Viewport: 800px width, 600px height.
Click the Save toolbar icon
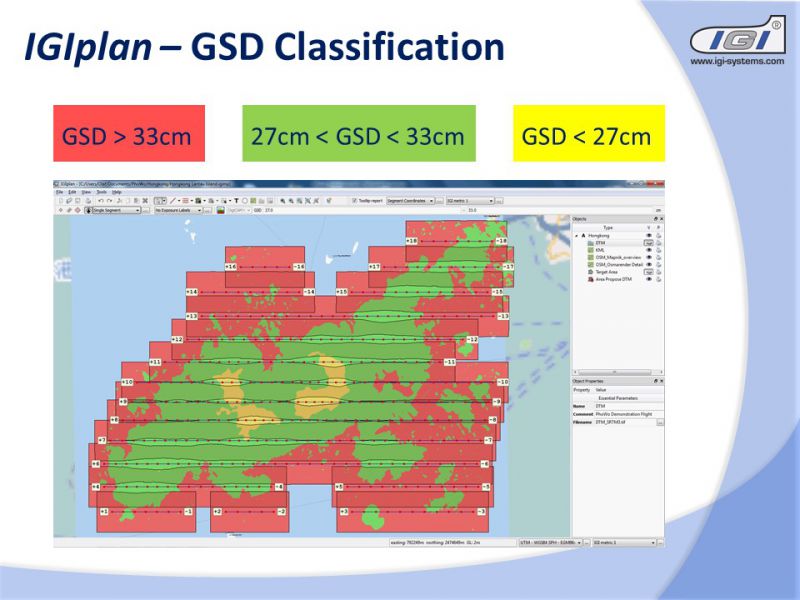pyautogui.click(x=78, y=201)
